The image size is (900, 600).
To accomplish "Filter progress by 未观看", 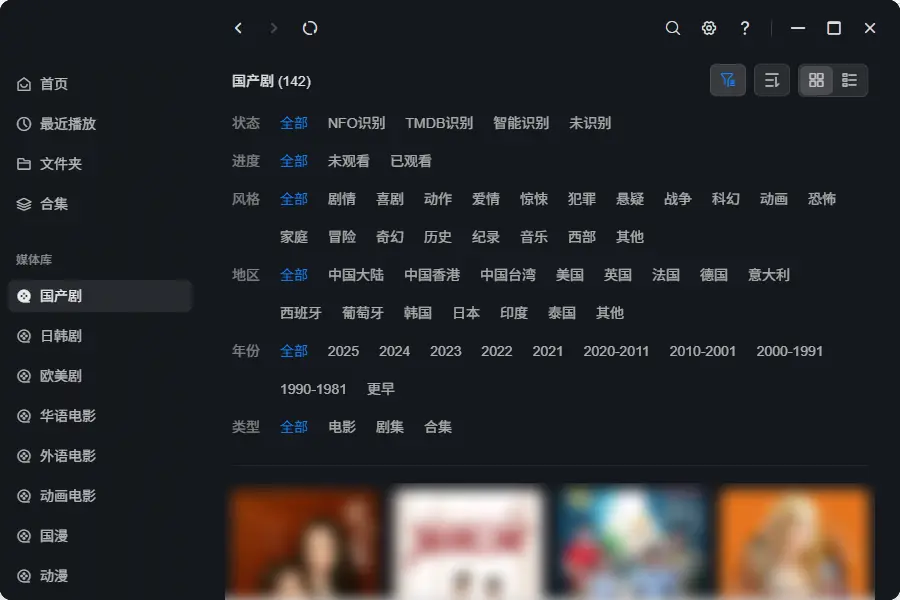I will pos(349,161).
